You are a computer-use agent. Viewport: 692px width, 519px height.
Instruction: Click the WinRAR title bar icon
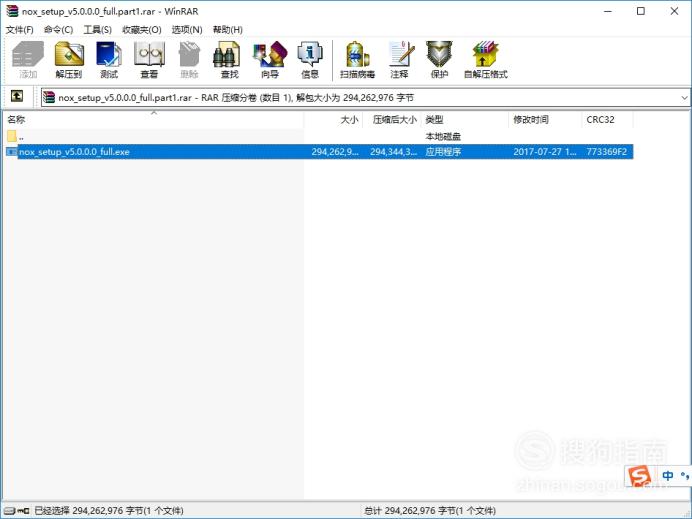point(12,11)
